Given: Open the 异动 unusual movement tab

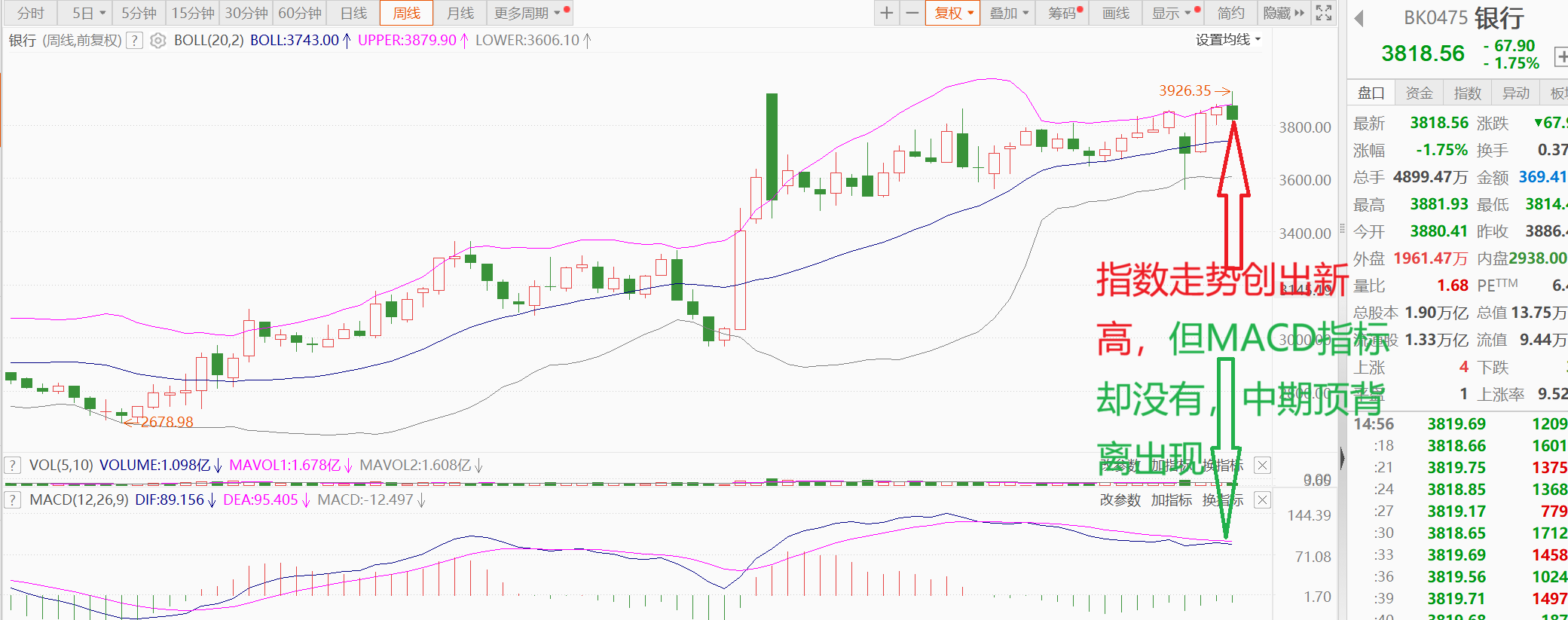Looking at the screenshot, I should click(1515, 93).
